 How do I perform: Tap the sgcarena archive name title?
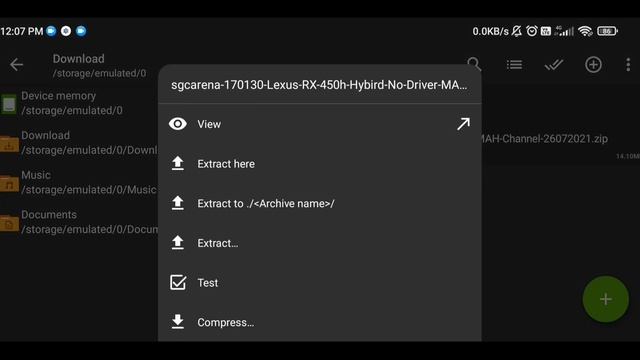click(x=319, y=85)
